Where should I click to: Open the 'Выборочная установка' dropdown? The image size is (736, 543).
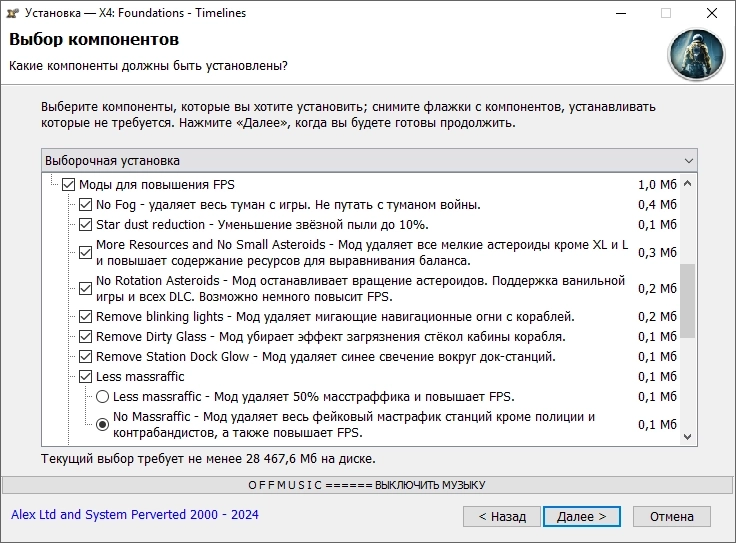[x=369, y=161]
